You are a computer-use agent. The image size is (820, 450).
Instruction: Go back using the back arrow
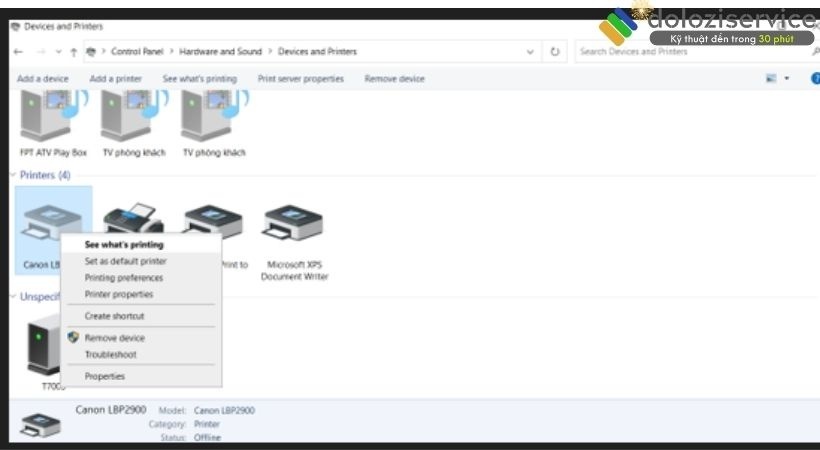(18, 52)
